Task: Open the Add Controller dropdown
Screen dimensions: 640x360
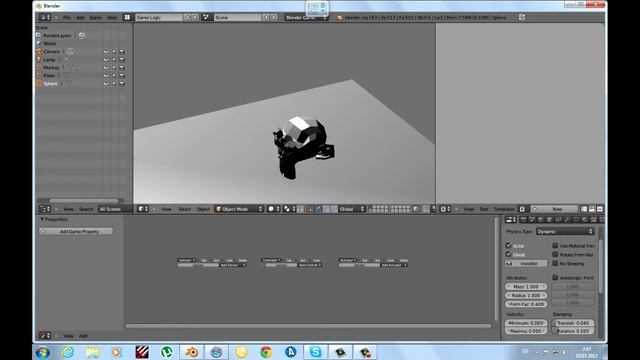Action: pos(309,265)
